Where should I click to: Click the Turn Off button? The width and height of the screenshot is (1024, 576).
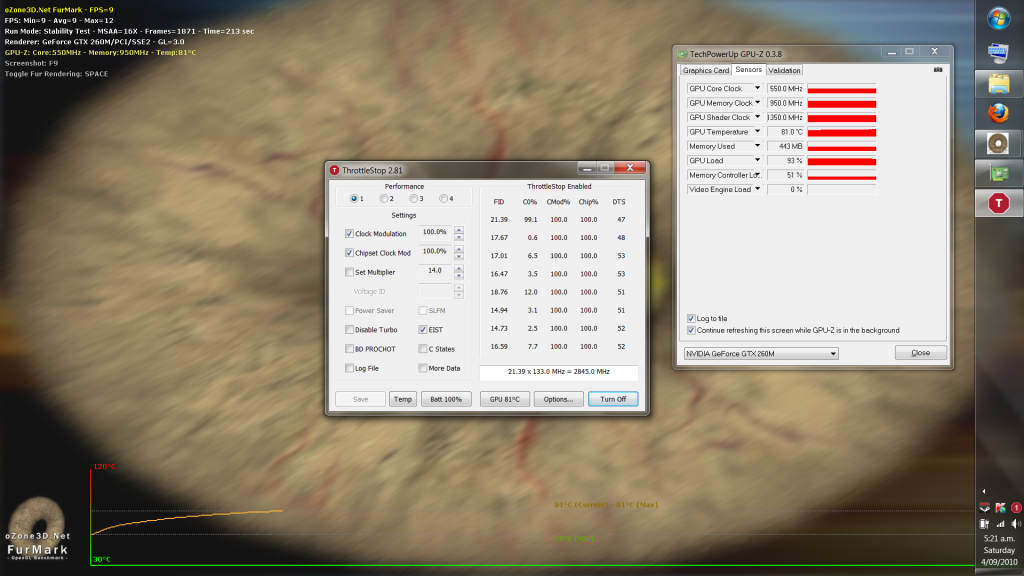(613, 399)
